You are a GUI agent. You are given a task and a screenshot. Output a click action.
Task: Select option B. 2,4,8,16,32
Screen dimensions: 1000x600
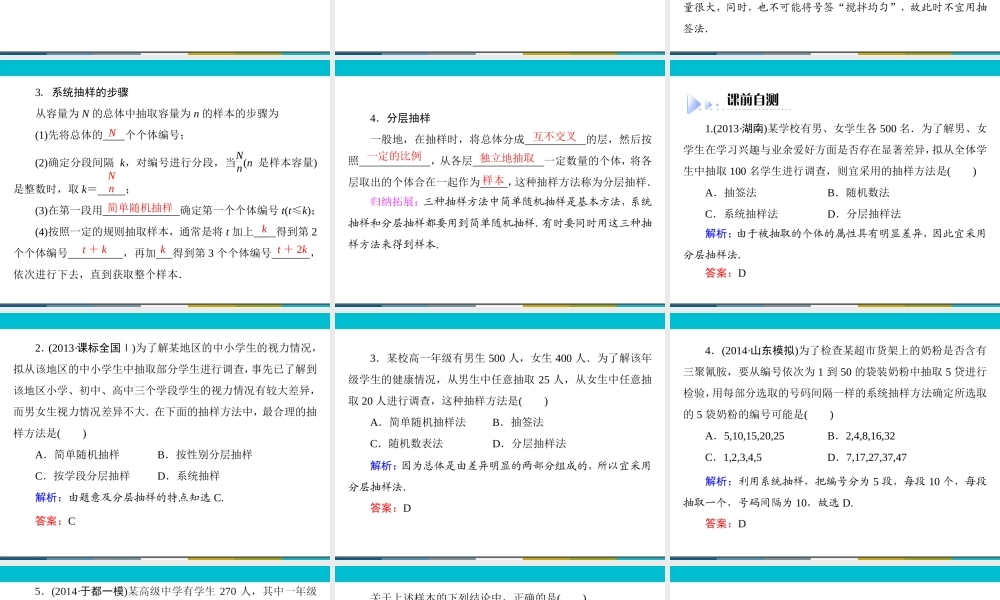pyautogui.click(x=862, y=436)
